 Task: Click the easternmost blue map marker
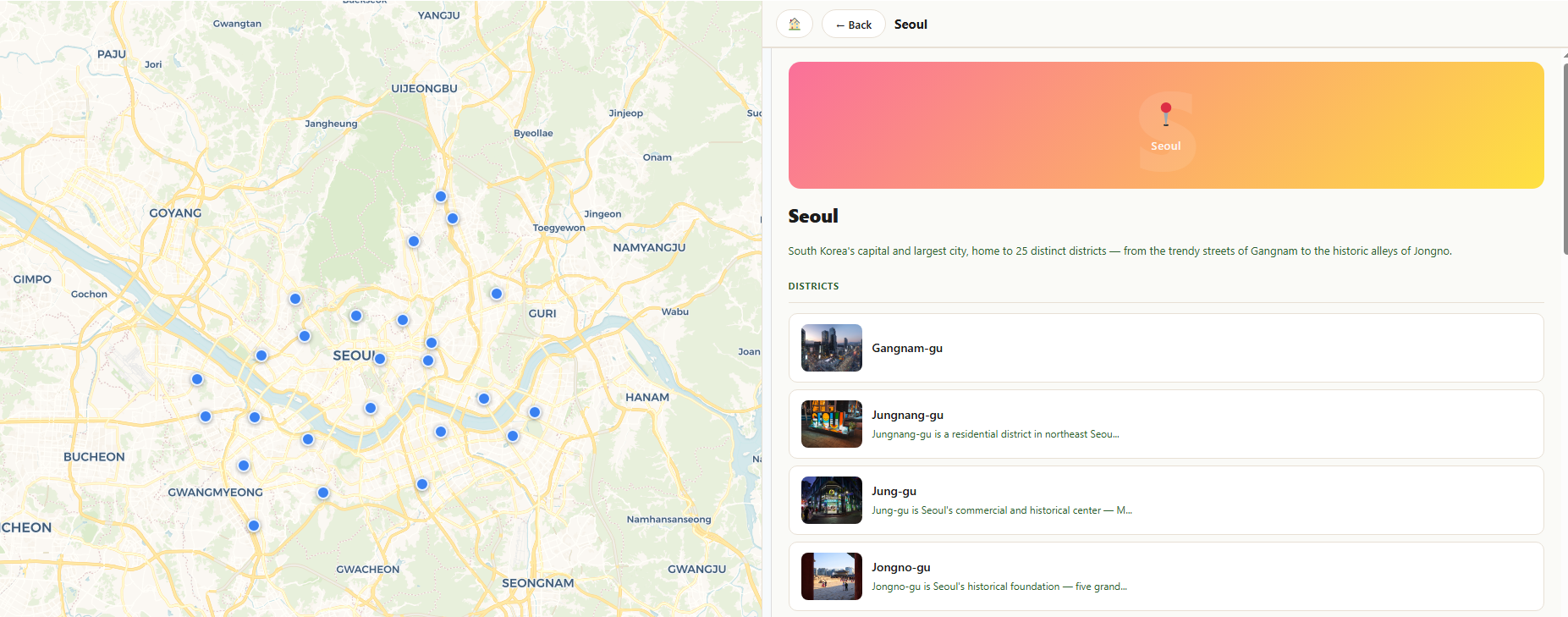click(x=535, y=412)
